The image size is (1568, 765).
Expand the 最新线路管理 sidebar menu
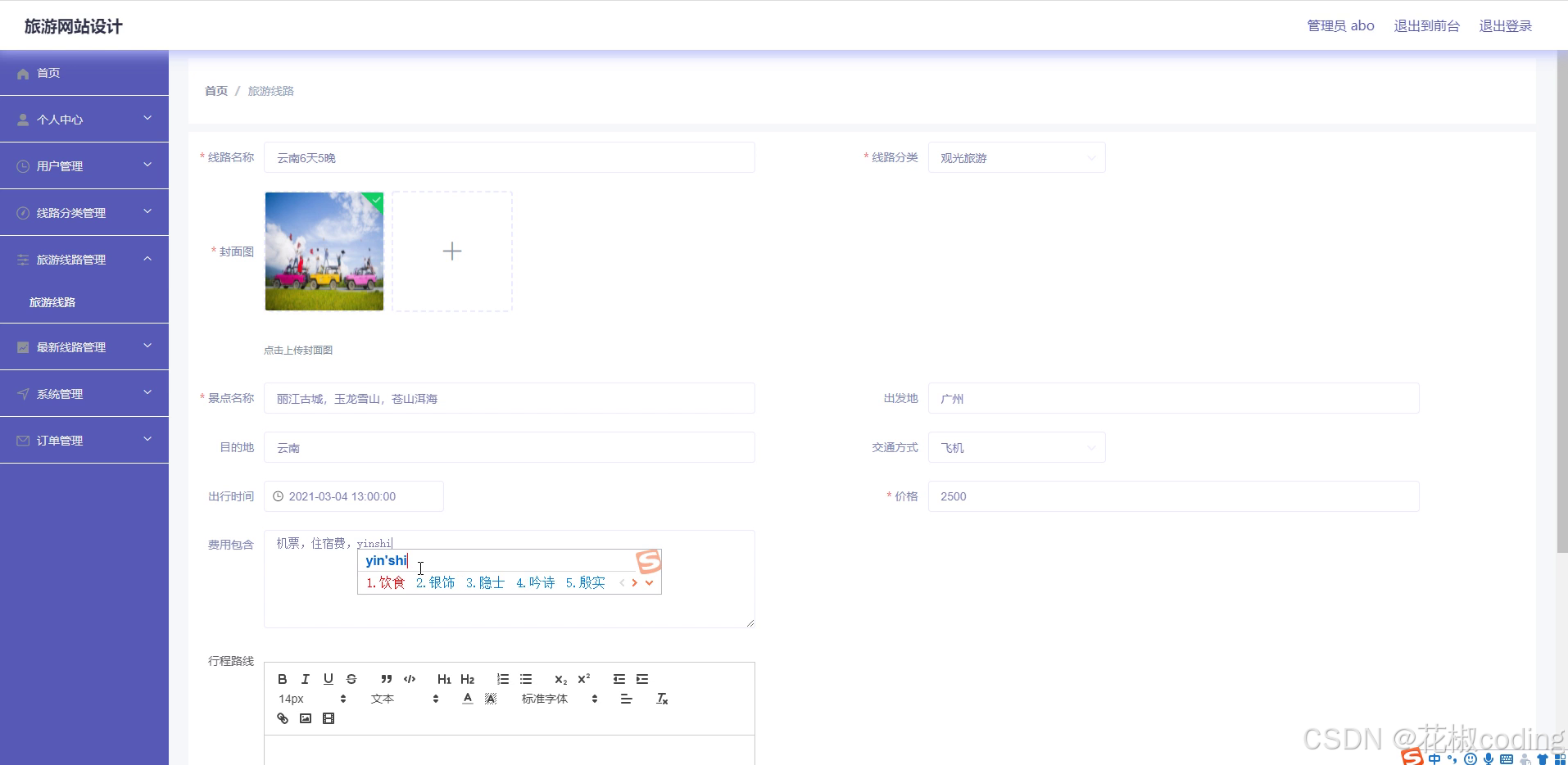(84, 346)
